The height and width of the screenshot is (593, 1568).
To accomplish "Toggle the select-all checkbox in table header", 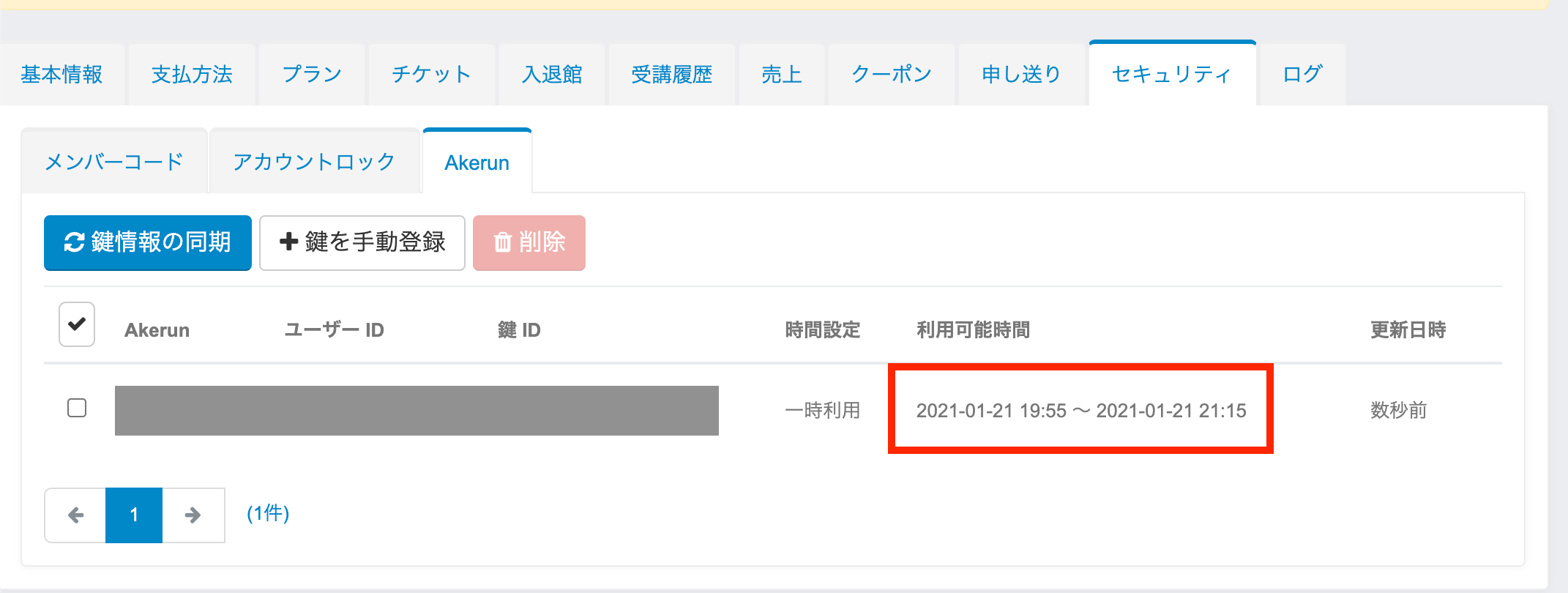I will click(77, 324).
